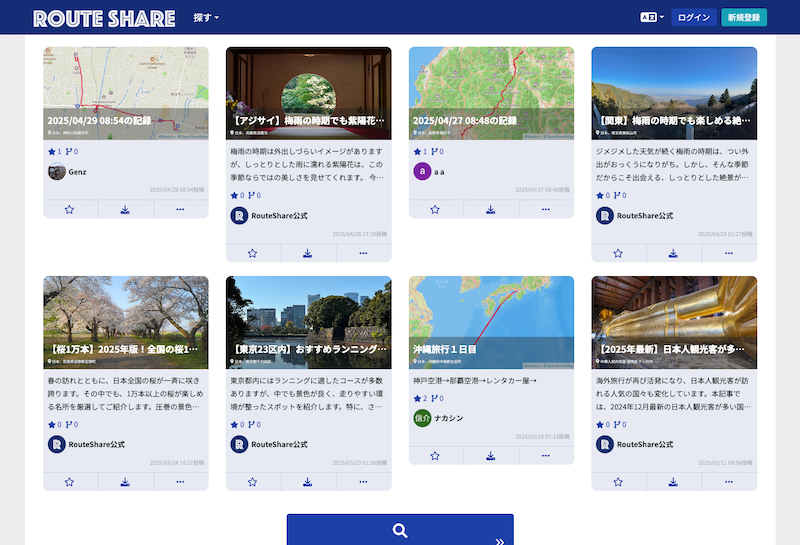The image size is (800, 545).
Task: Open user a a profile avatar
Action: pos(422,171)
